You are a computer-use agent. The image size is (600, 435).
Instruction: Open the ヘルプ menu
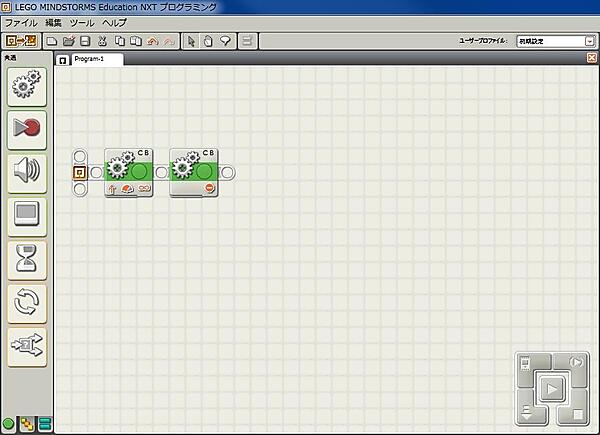[115, 22]
